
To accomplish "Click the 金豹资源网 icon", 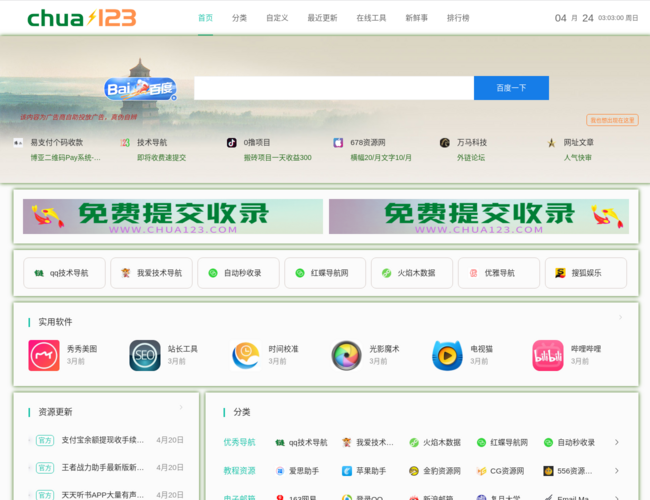I will tap(414, 471).
